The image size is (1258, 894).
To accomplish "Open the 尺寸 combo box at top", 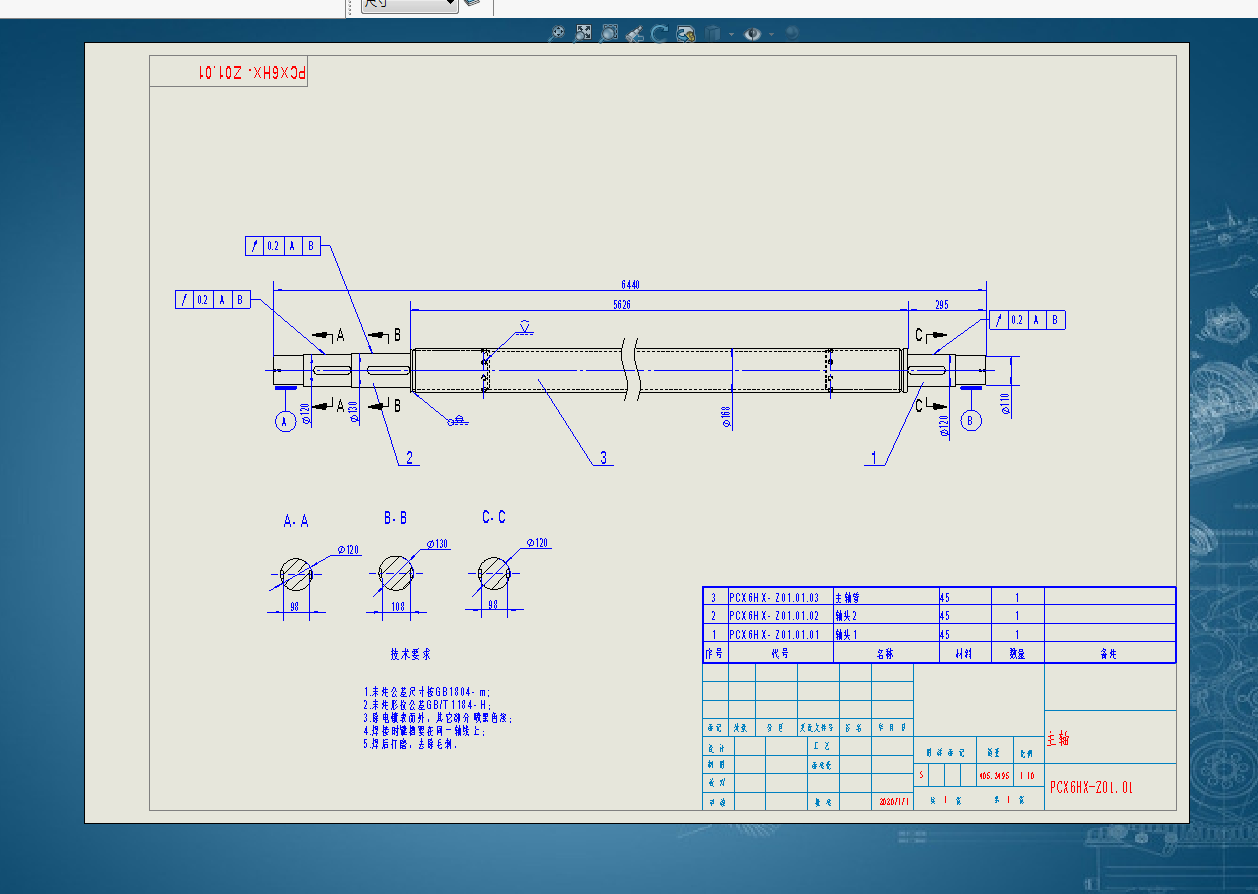I will point(410,5).
